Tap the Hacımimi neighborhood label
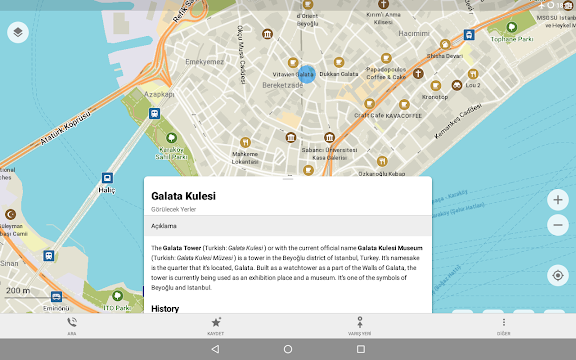 [x=414, y=33]
